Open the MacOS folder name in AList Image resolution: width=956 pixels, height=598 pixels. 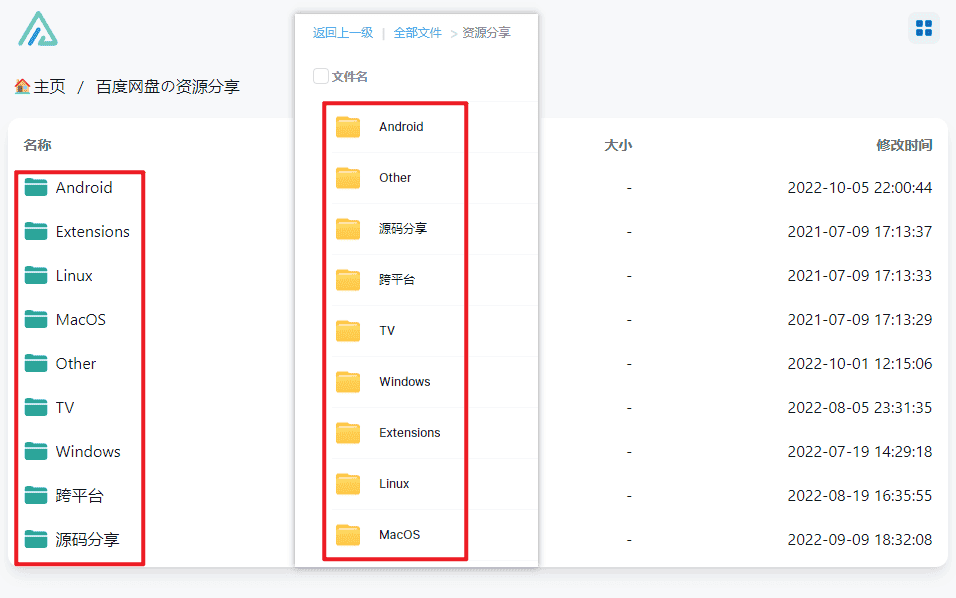coord(80,319)
